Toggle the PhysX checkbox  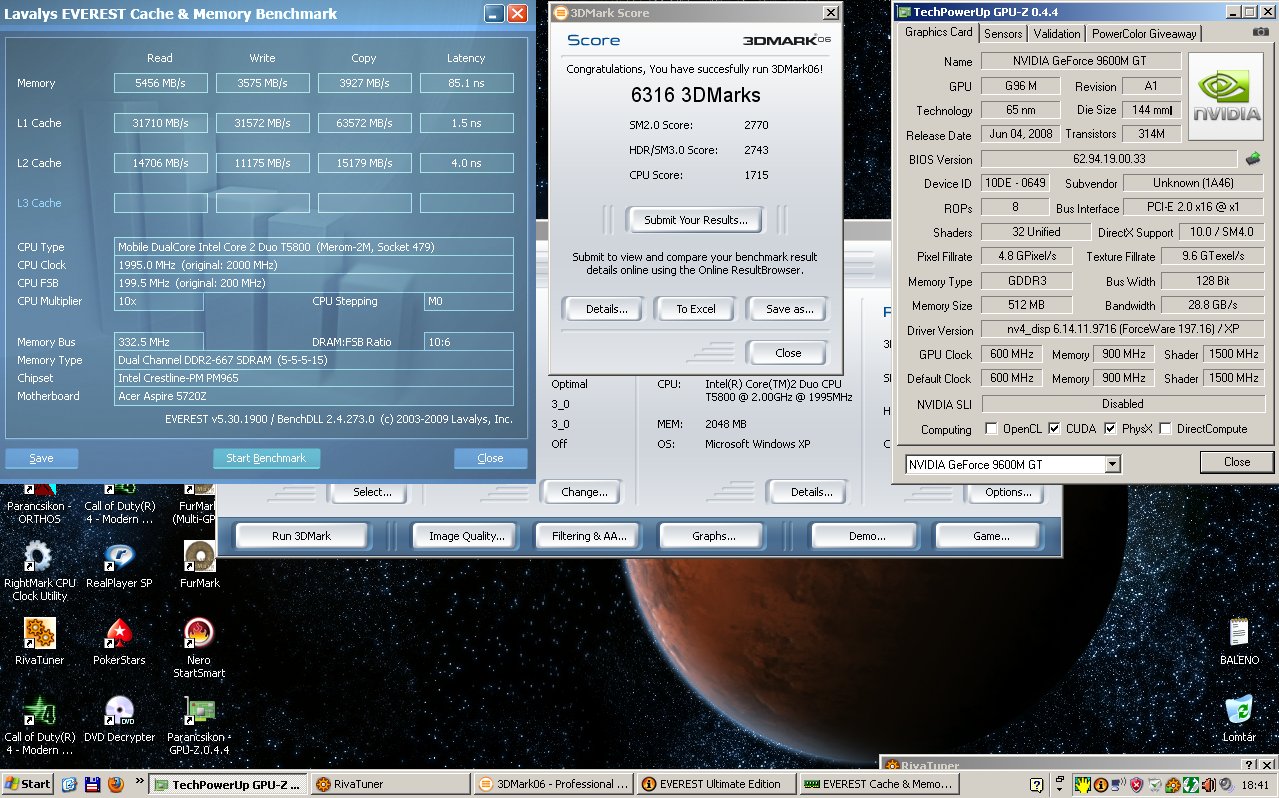[1111, 429]
